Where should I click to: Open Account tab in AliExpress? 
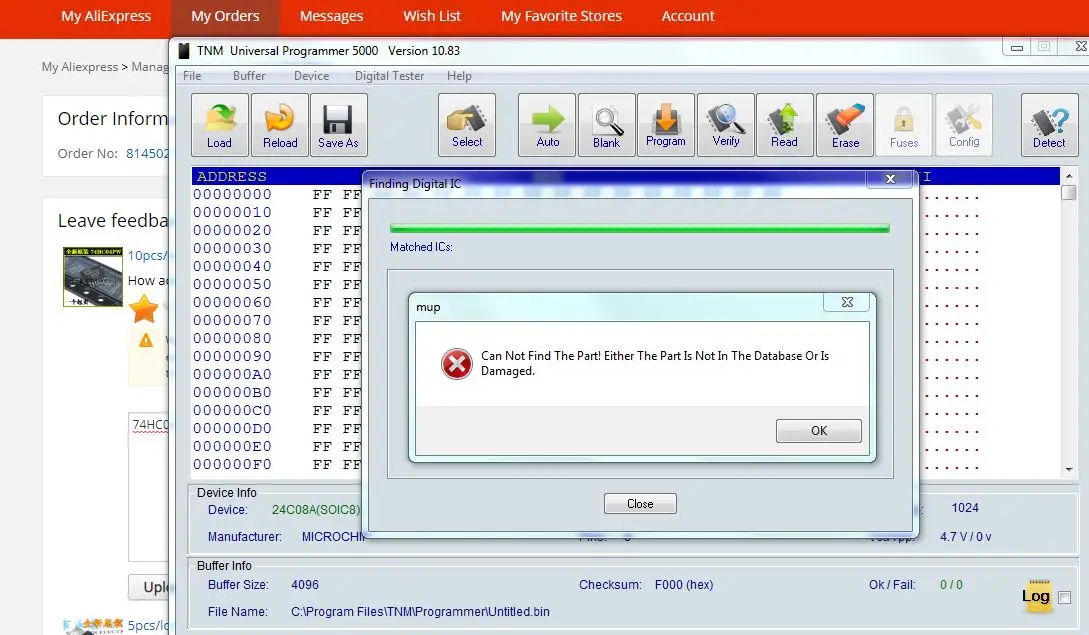(688, 16)
